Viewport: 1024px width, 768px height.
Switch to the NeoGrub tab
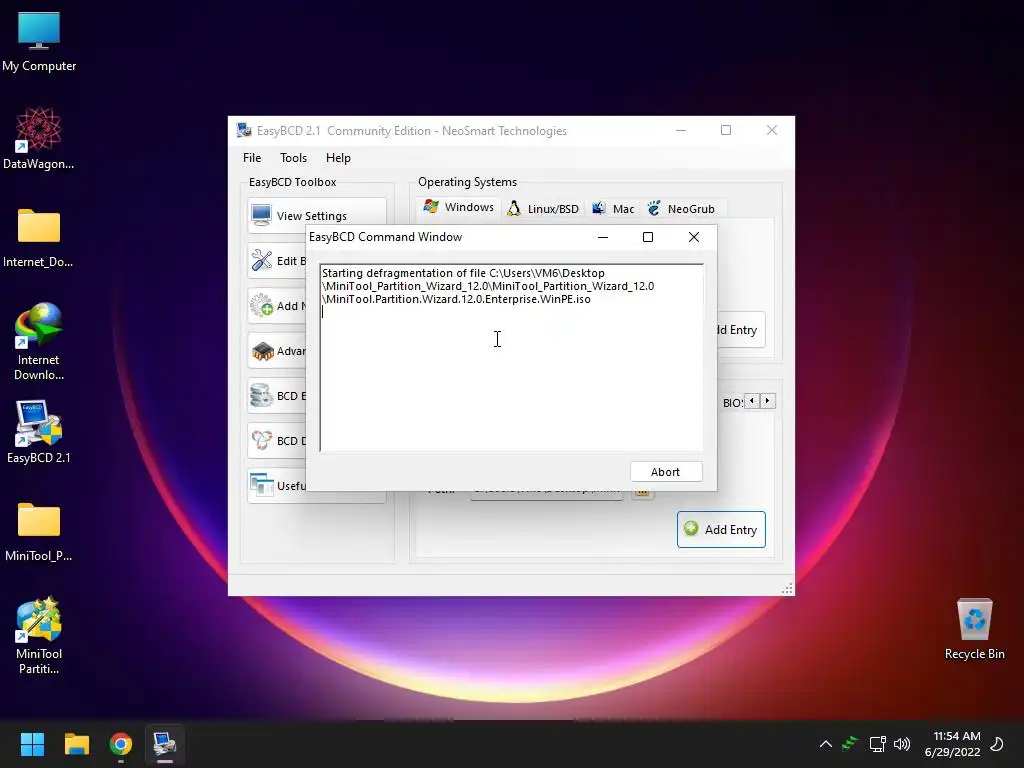[x=681, y=208]
